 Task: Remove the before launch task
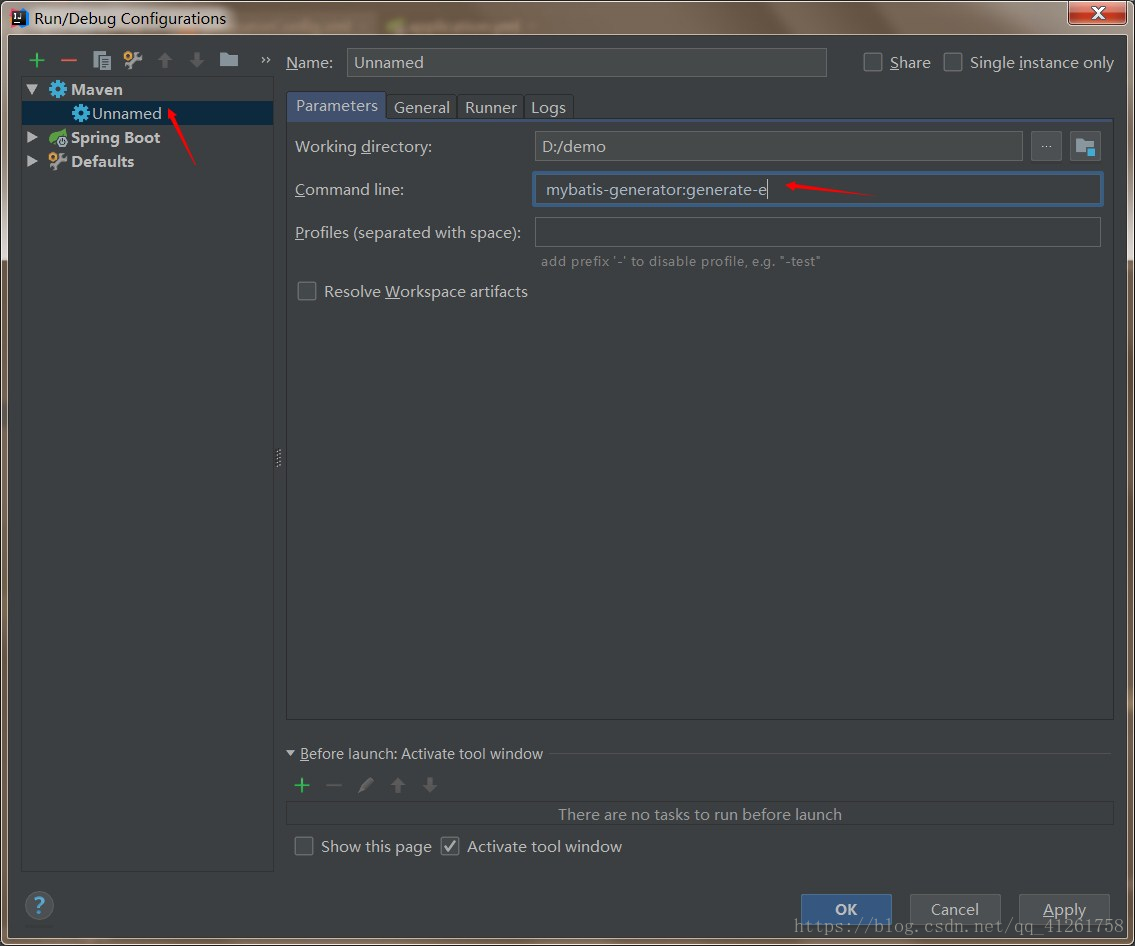click(334, 785)
